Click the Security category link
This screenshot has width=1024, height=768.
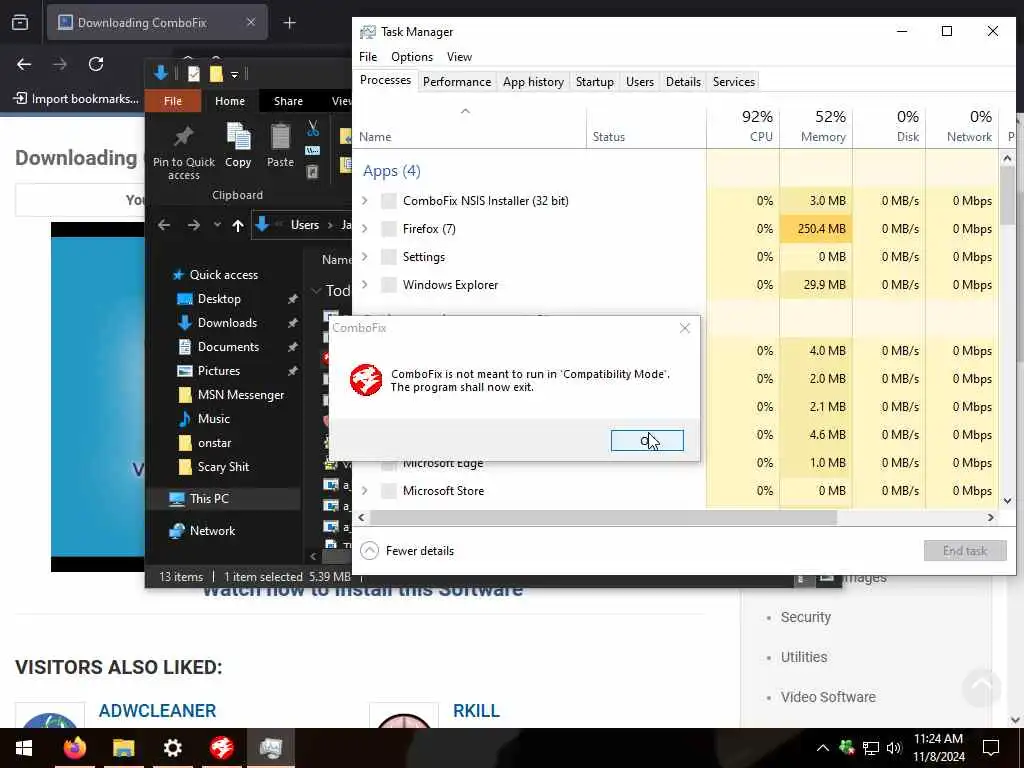tap(805, 617)
